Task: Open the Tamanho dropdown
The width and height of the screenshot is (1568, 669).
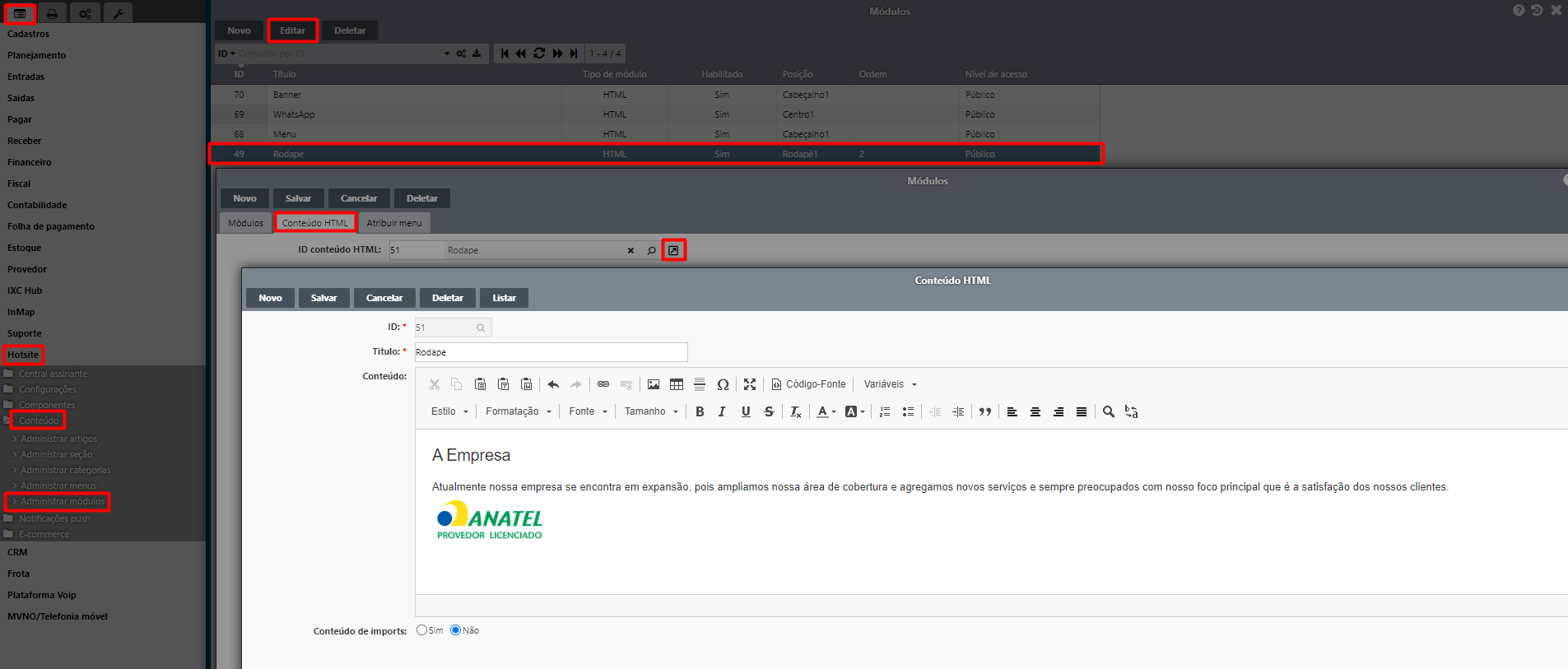Action: coord(651,411)
